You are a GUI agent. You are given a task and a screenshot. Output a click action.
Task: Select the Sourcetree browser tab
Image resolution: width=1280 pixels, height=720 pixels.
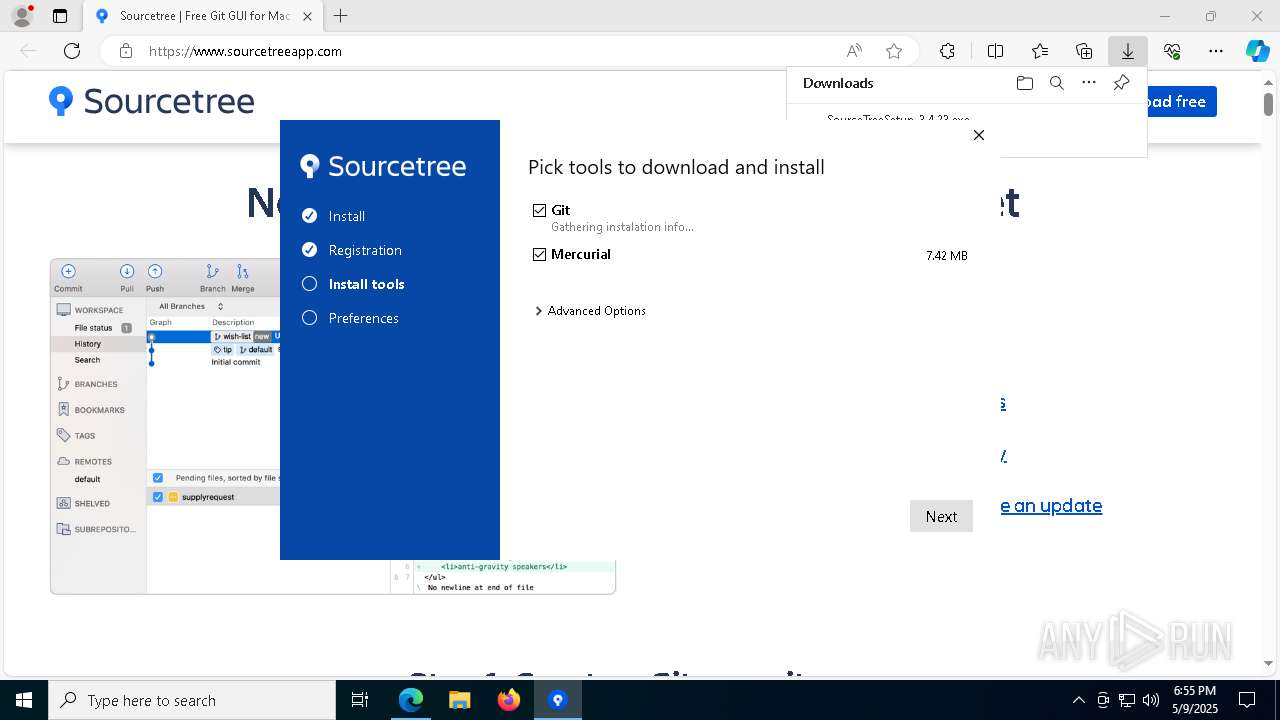tap(203, 16)
